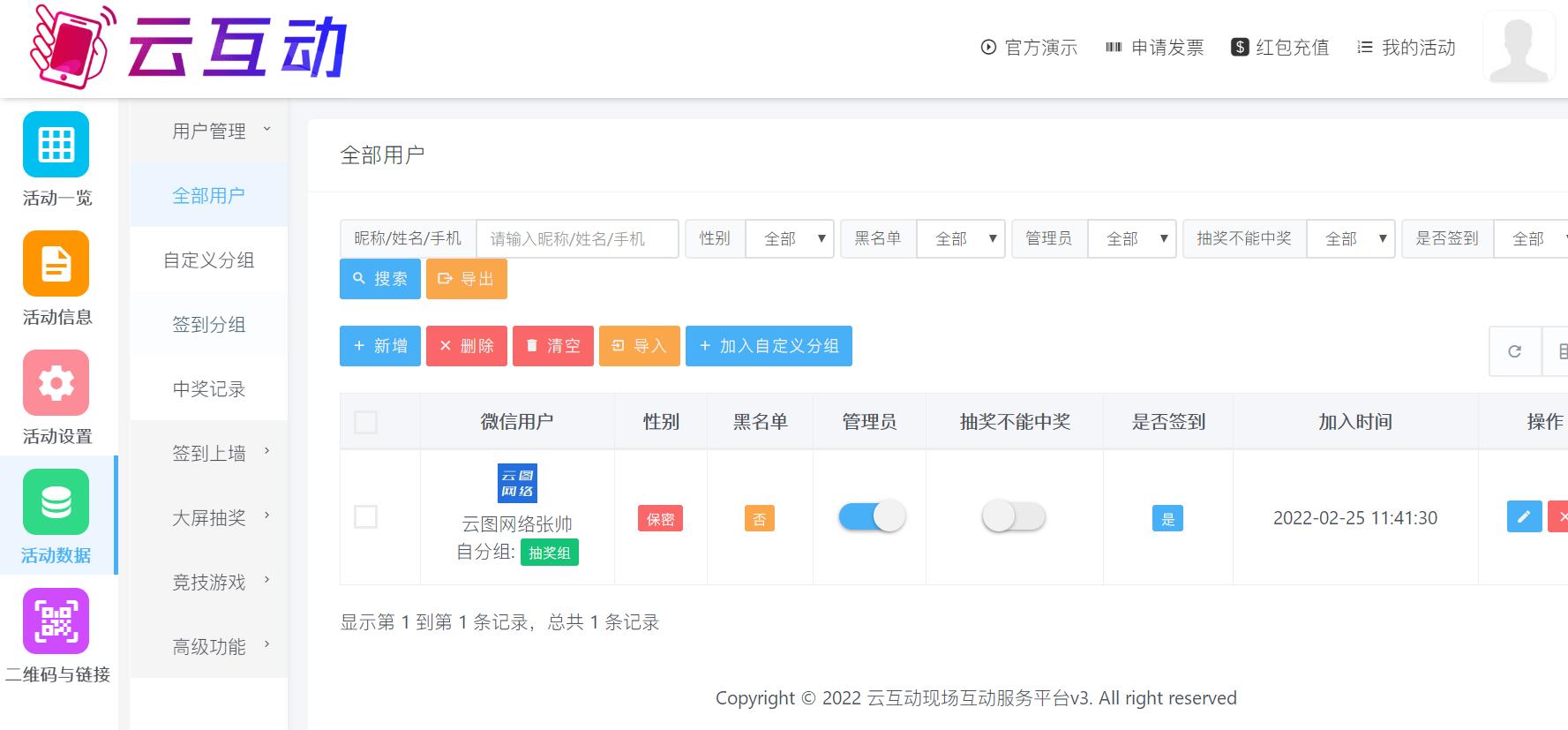This screenshot has width=1568, height=730.
Task: Open the 性别 filter dropdown
Action: 789,239
